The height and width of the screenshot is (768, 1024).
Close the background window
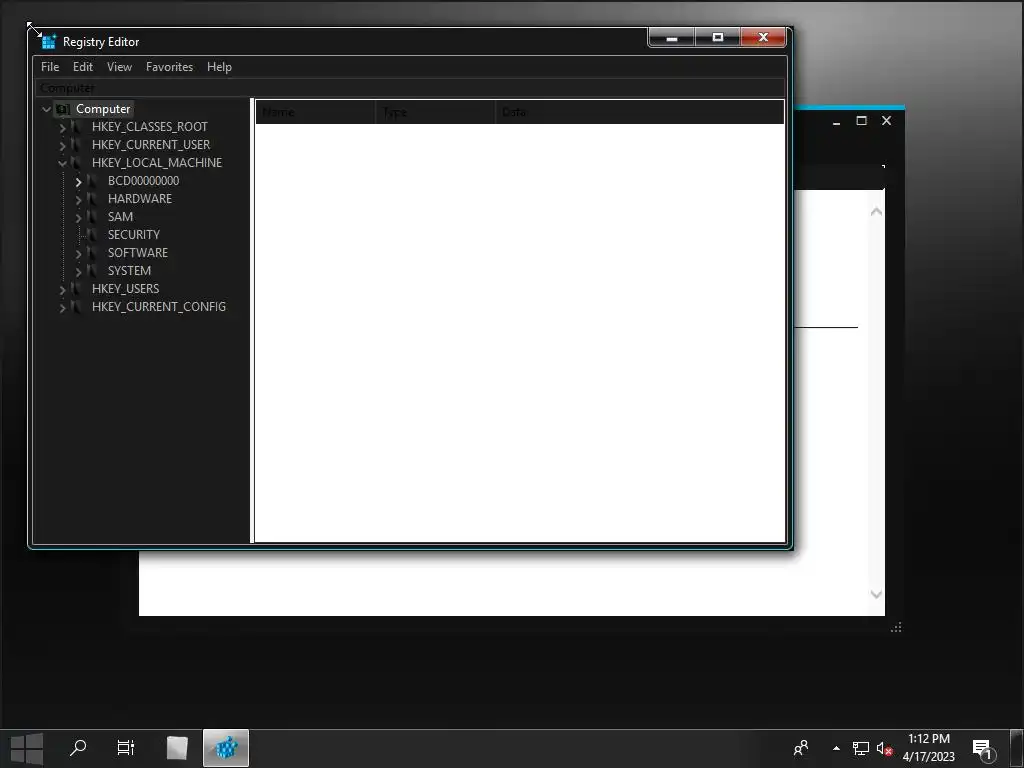(x=886, y=121)
